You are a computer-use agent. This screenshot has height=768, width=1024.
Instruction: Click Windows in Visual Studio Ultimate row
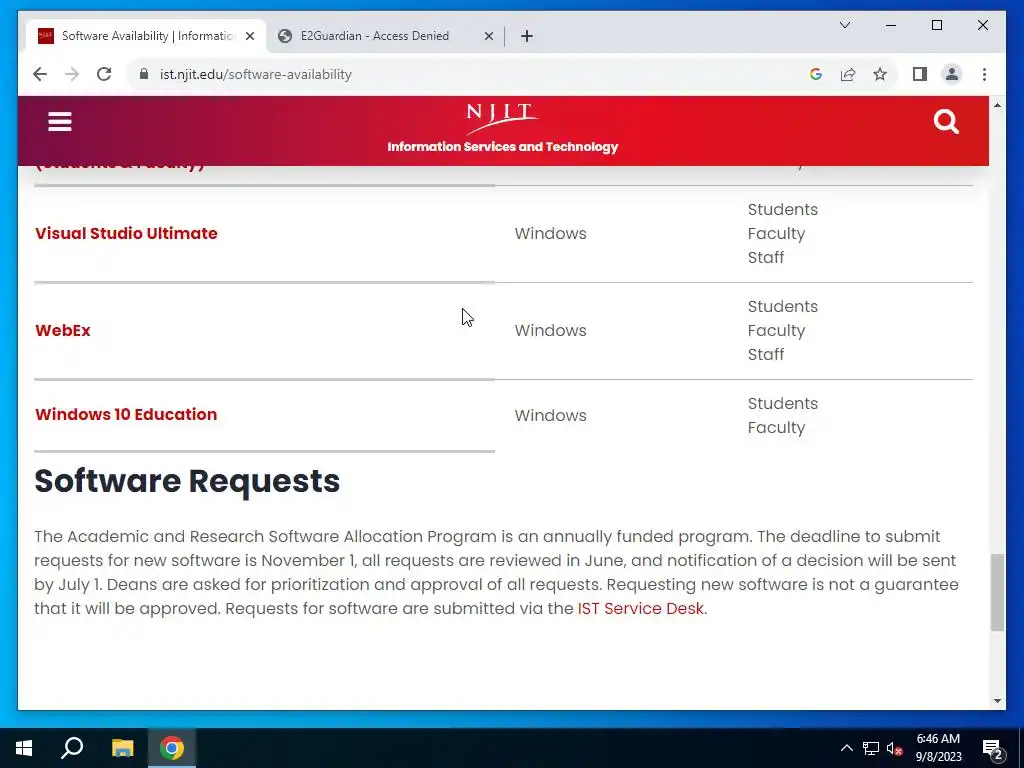[551, 233]
